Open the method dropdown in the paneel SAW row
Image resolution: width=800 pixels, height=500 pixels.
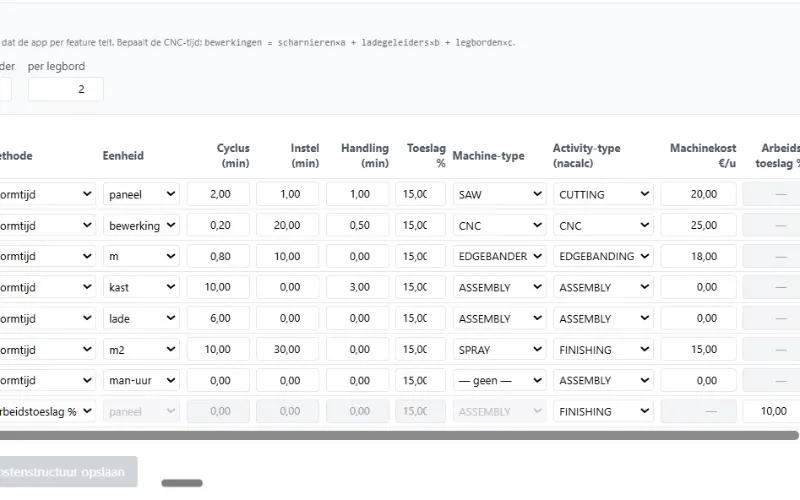tap(47, 194)
